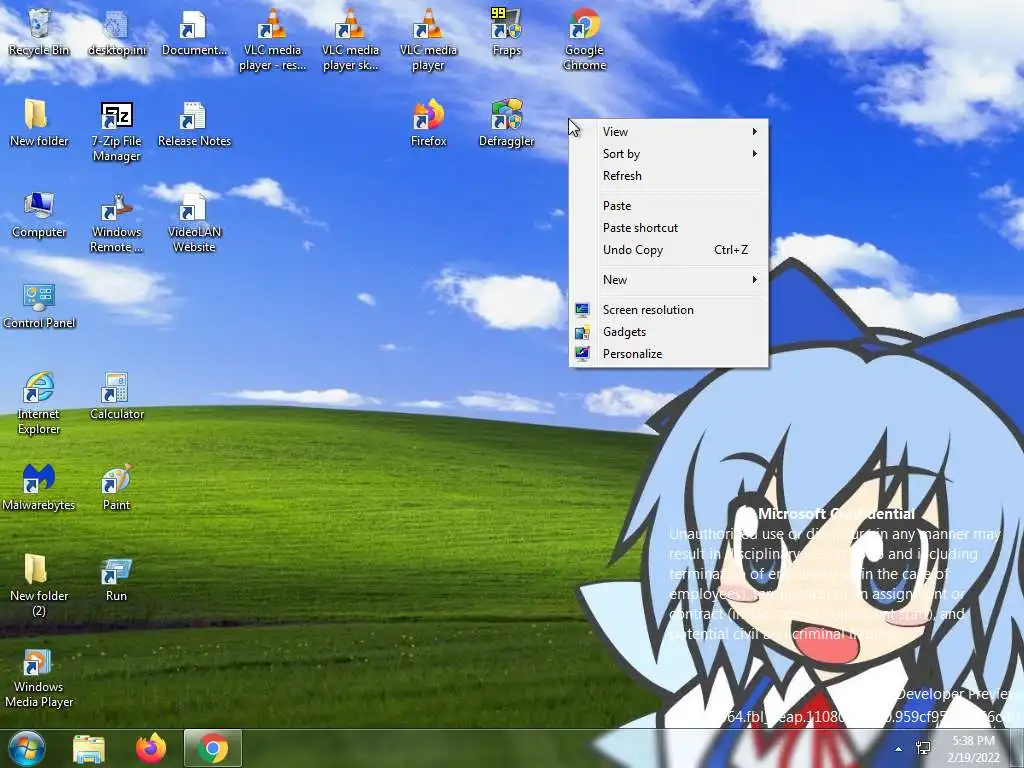Select the Malwarebytes desktop icon
This screenshot has width=1024, height=768.
[39, 487]
